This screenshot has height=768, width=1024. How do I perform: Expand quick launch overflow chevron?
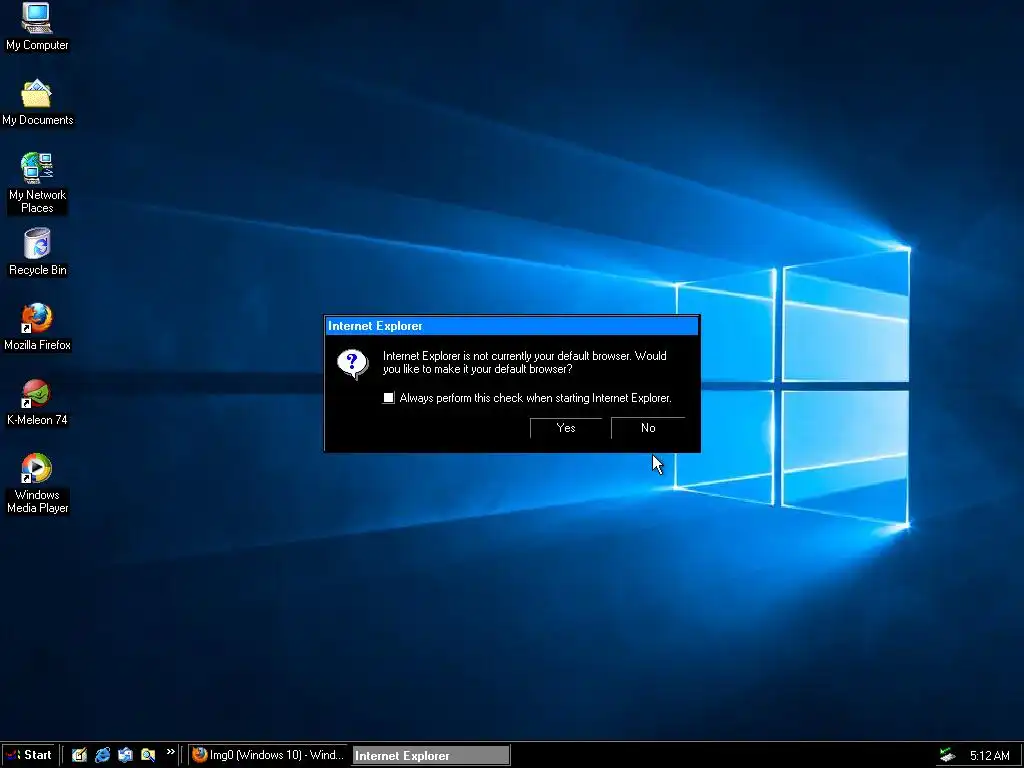tap(170, 752)
